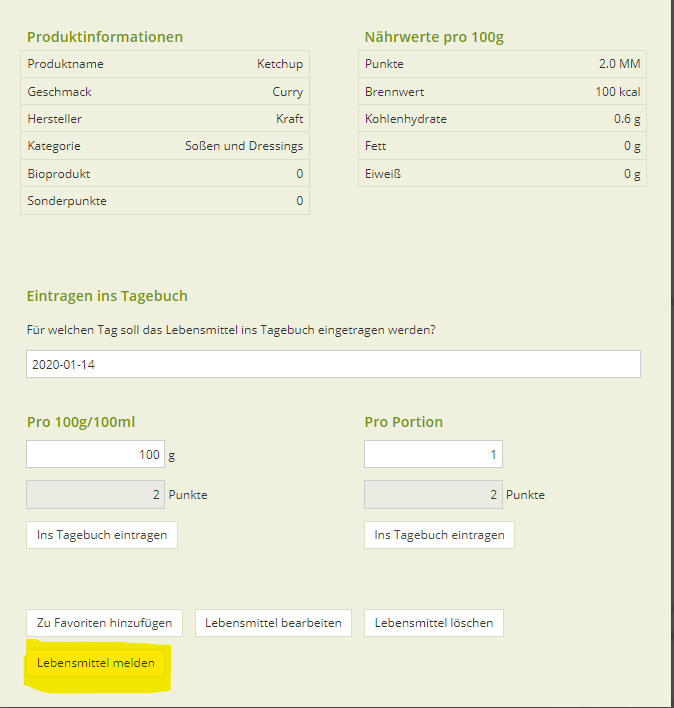Focus the date field showing 2020-01-14
The image size is (674, 708).
click(333, 364)
